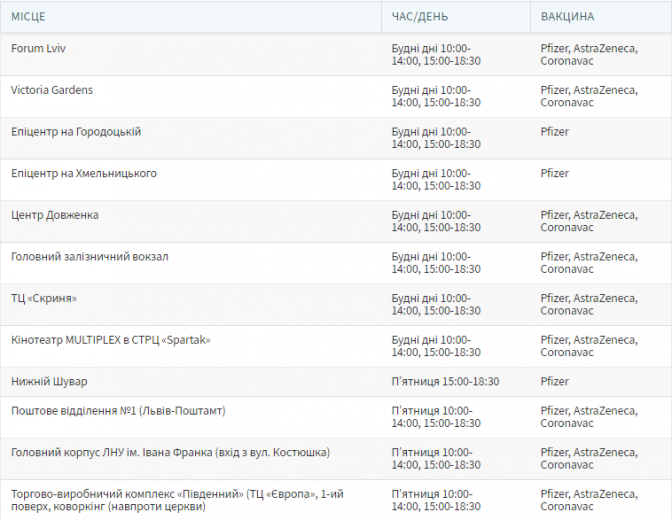This screenshot has width=672, height=520.
Task: Select Головний корпус ЛНУ ім. Івана Франка
Action: 170,453
